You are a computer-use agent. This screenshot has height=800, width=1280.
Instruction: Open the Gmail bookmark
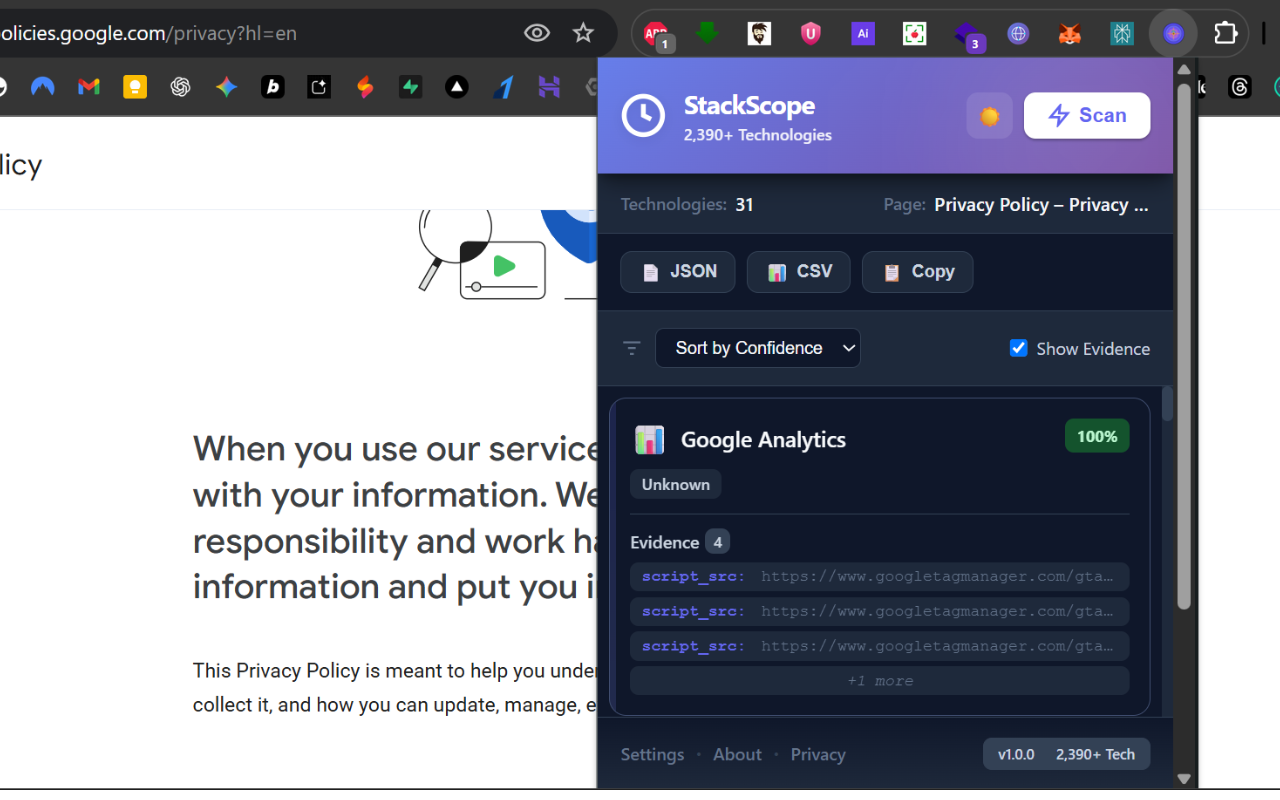89,87
